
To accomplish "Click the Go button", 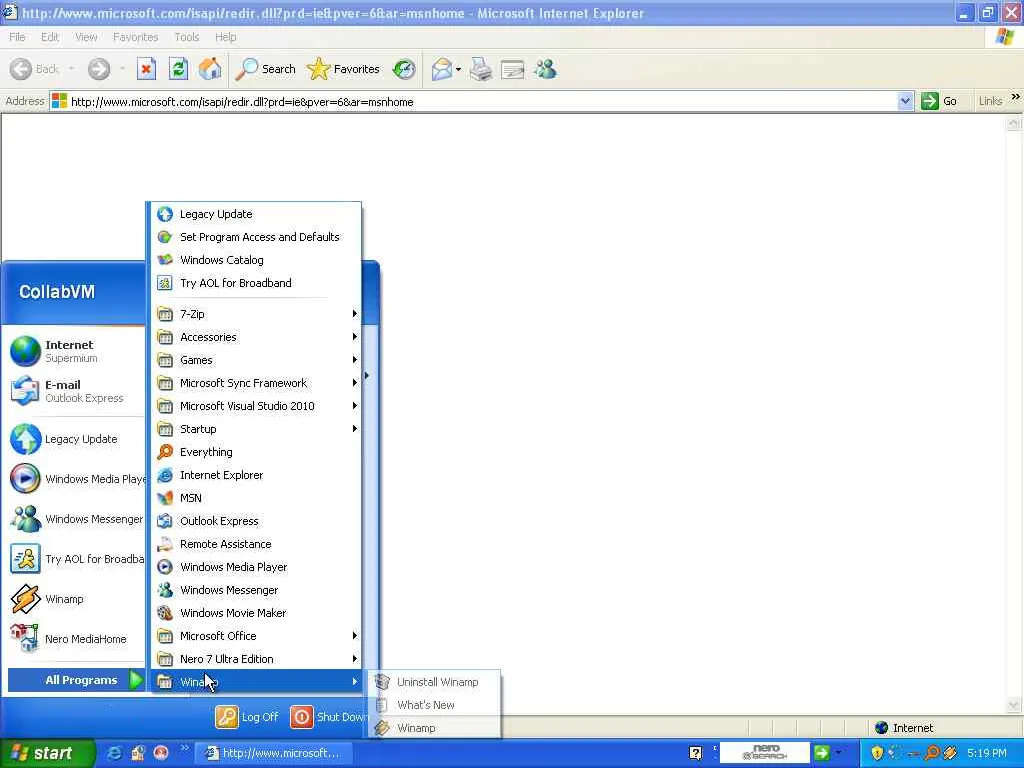I will [x=939, y=101].
